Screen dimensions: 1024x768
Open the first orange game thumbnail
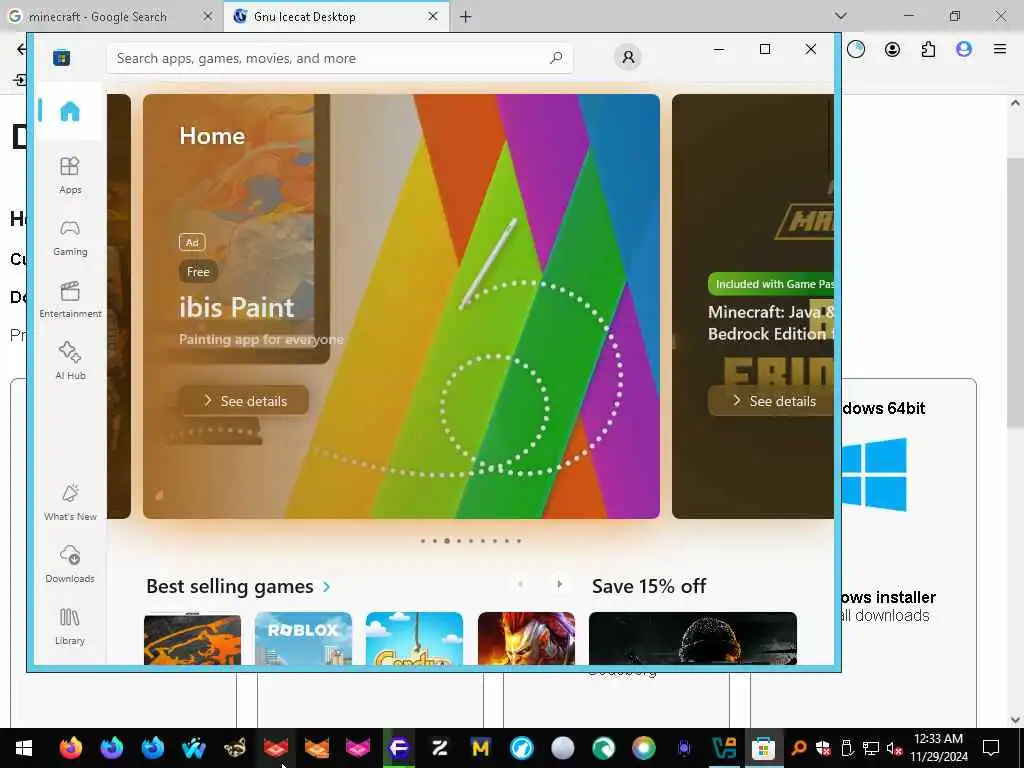tap(192, 639)
